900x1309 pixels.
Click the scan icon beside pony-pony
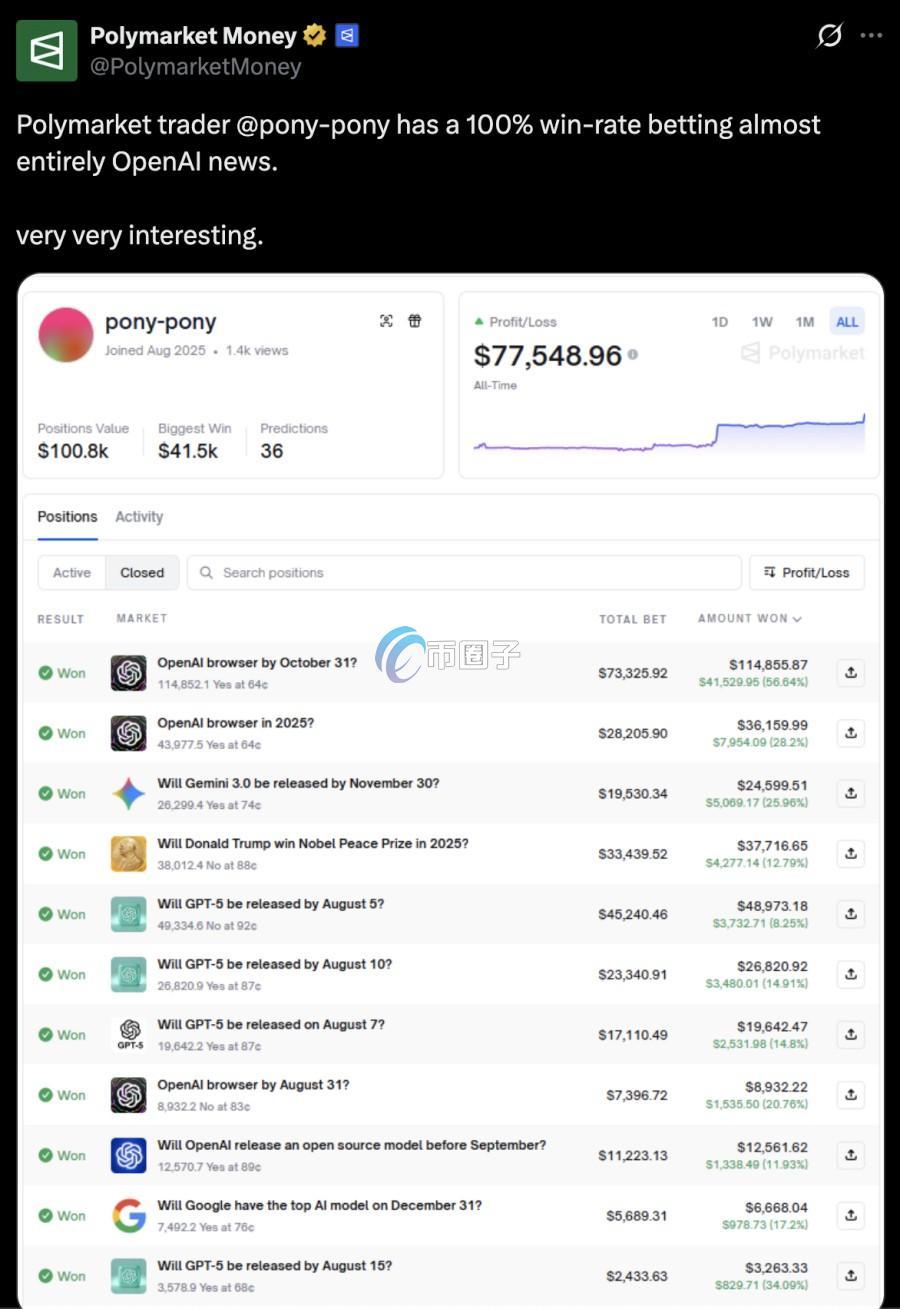[x=386, y=321]
